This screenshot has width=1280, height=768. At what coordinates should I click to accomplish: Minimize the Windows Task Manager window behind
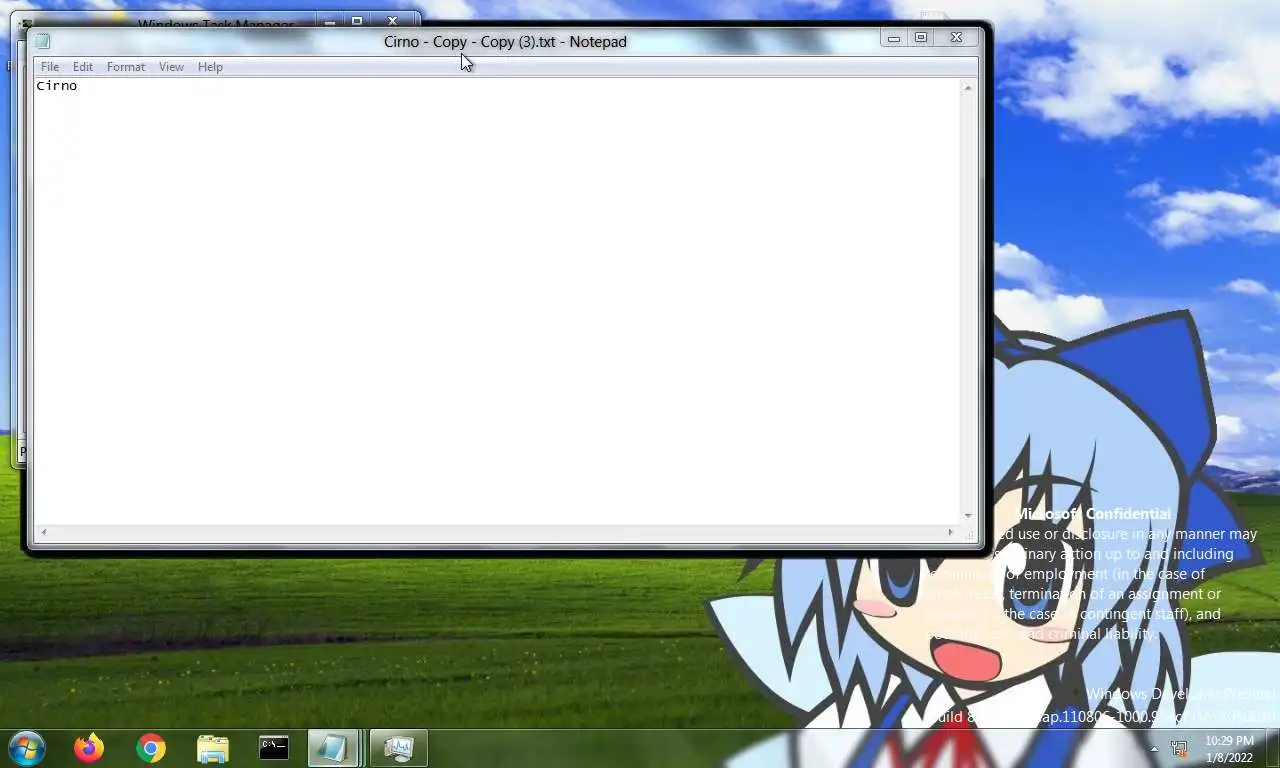click(x=330, y=21)
